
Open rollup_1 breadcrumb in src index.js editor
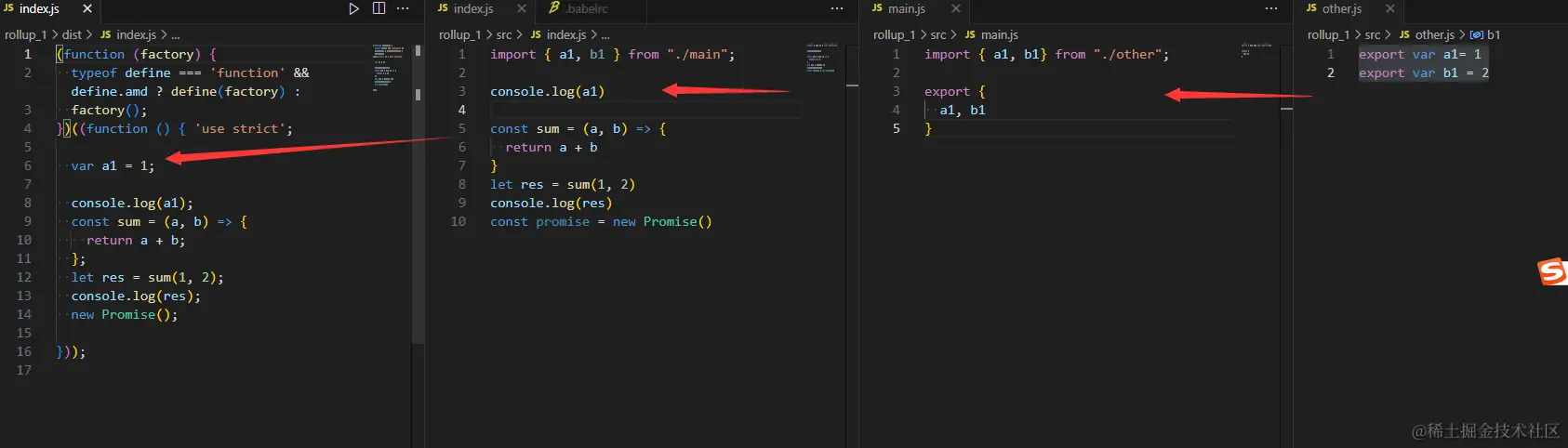459,34
